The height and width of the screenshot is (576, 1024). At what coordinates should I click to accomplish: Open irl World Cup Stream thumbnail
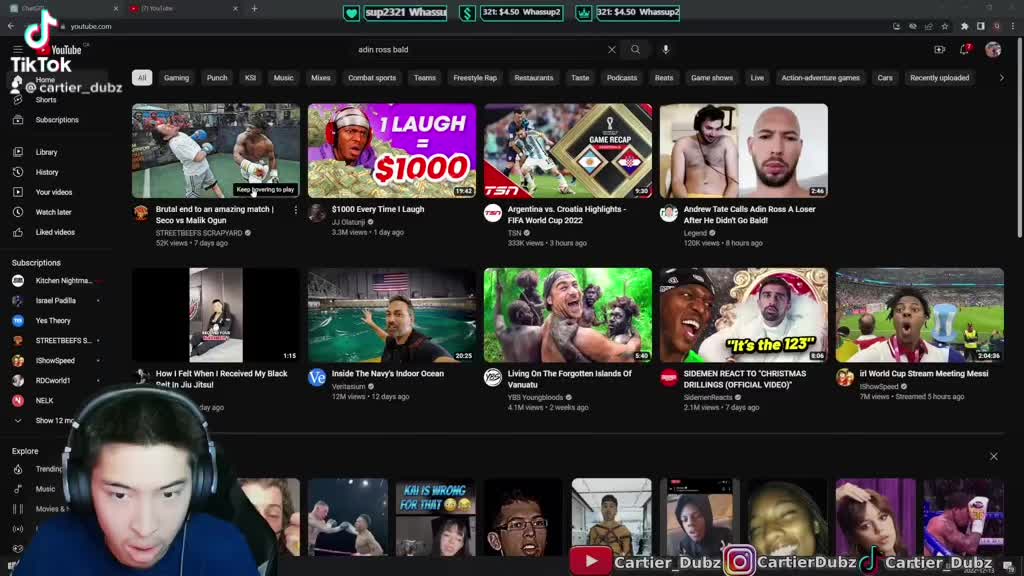920,315
